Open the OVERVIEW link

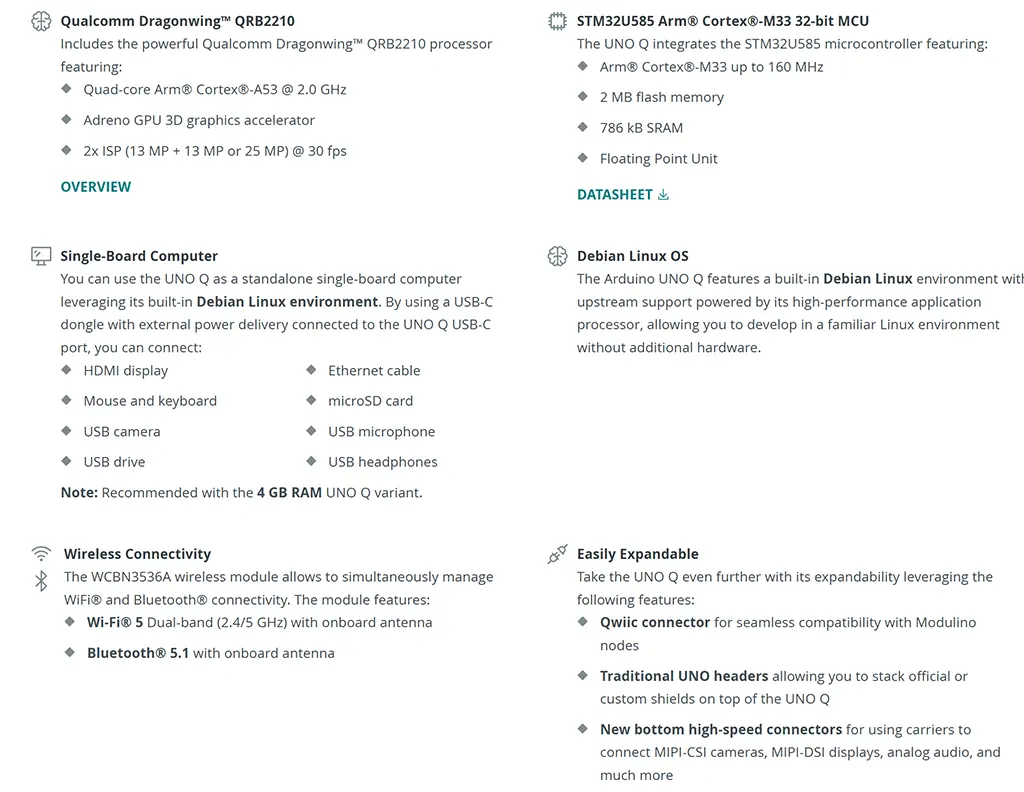[x=96, y=187]
